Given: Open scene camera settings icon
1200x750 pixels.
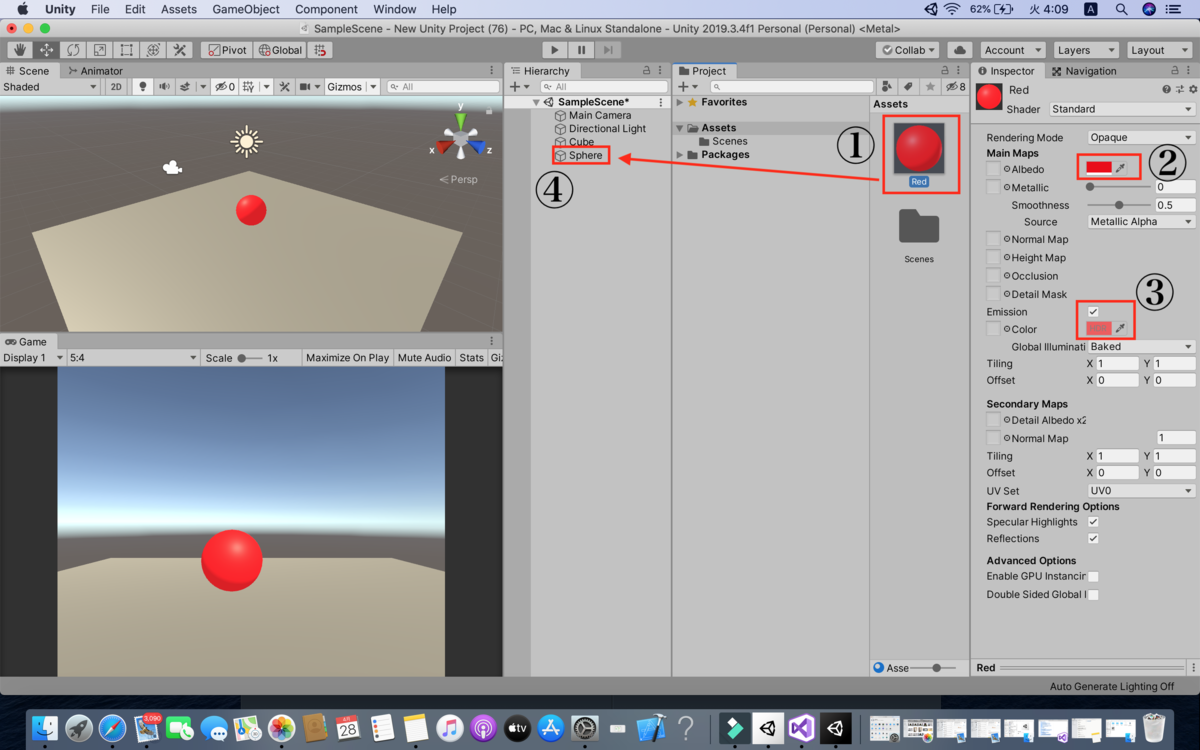Looking at the screenshot, I should coord(305,87).
